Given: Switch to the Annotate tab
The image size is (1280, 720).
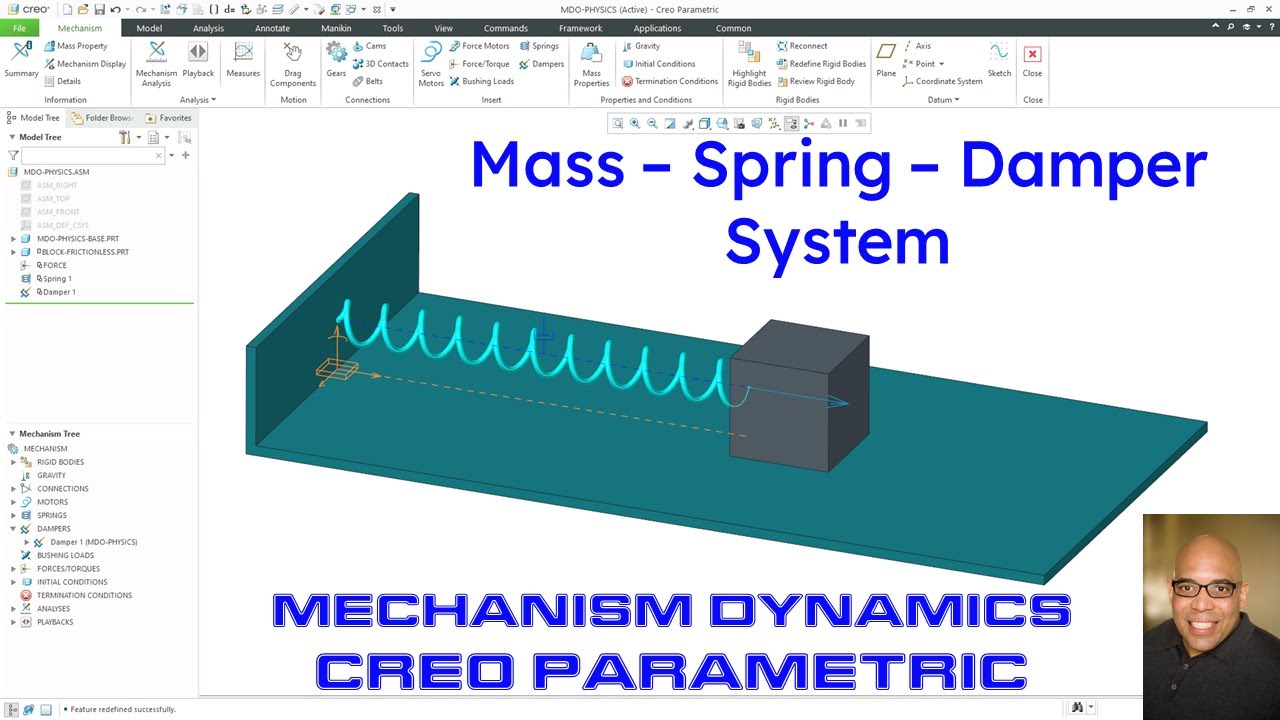Looking at the screenshot, I should pos(272,28).
